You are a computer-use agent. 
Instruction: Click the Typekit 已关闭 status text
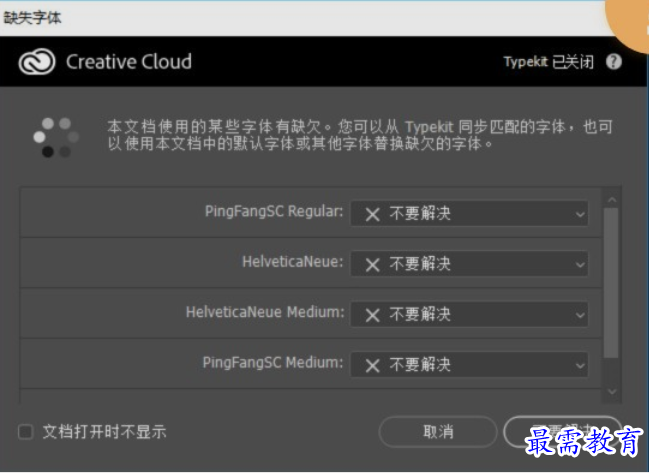point(549,62)
